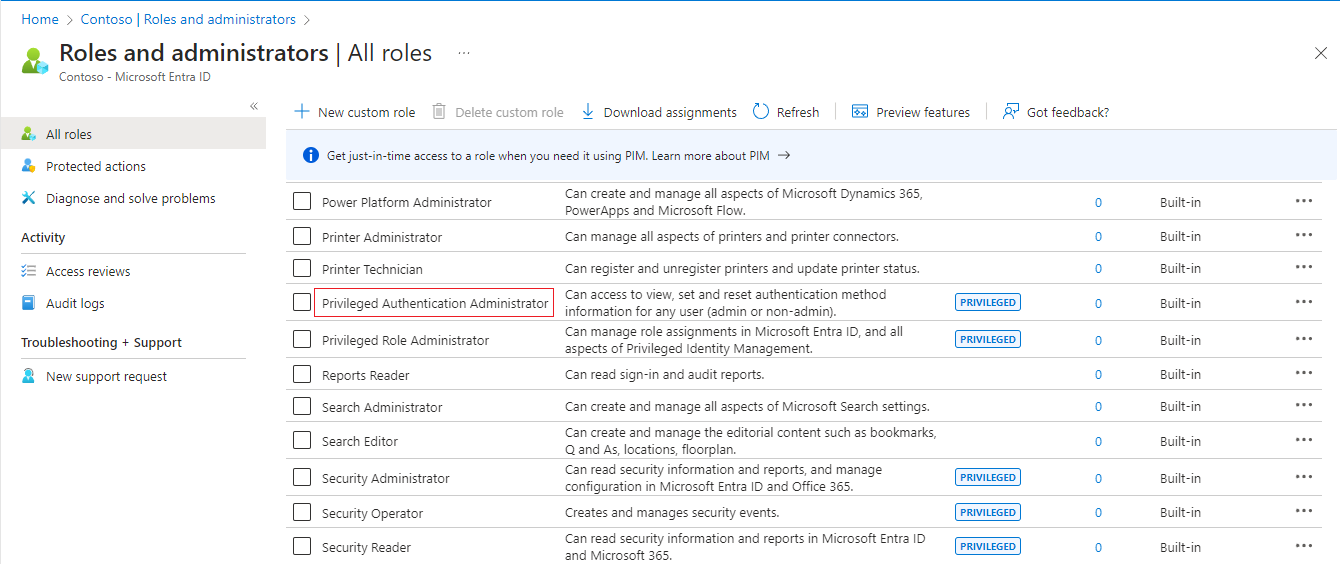Click the Delete custom role trash icon
The height and width of the screenshot is (564, 1340).
coord(439,112)
